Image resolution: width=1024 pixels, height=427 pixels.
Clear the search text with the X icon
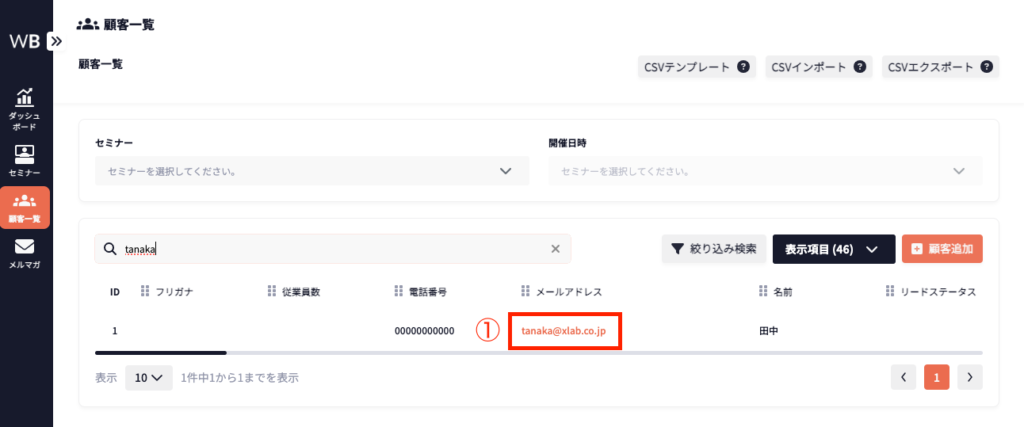pos(556,250)
